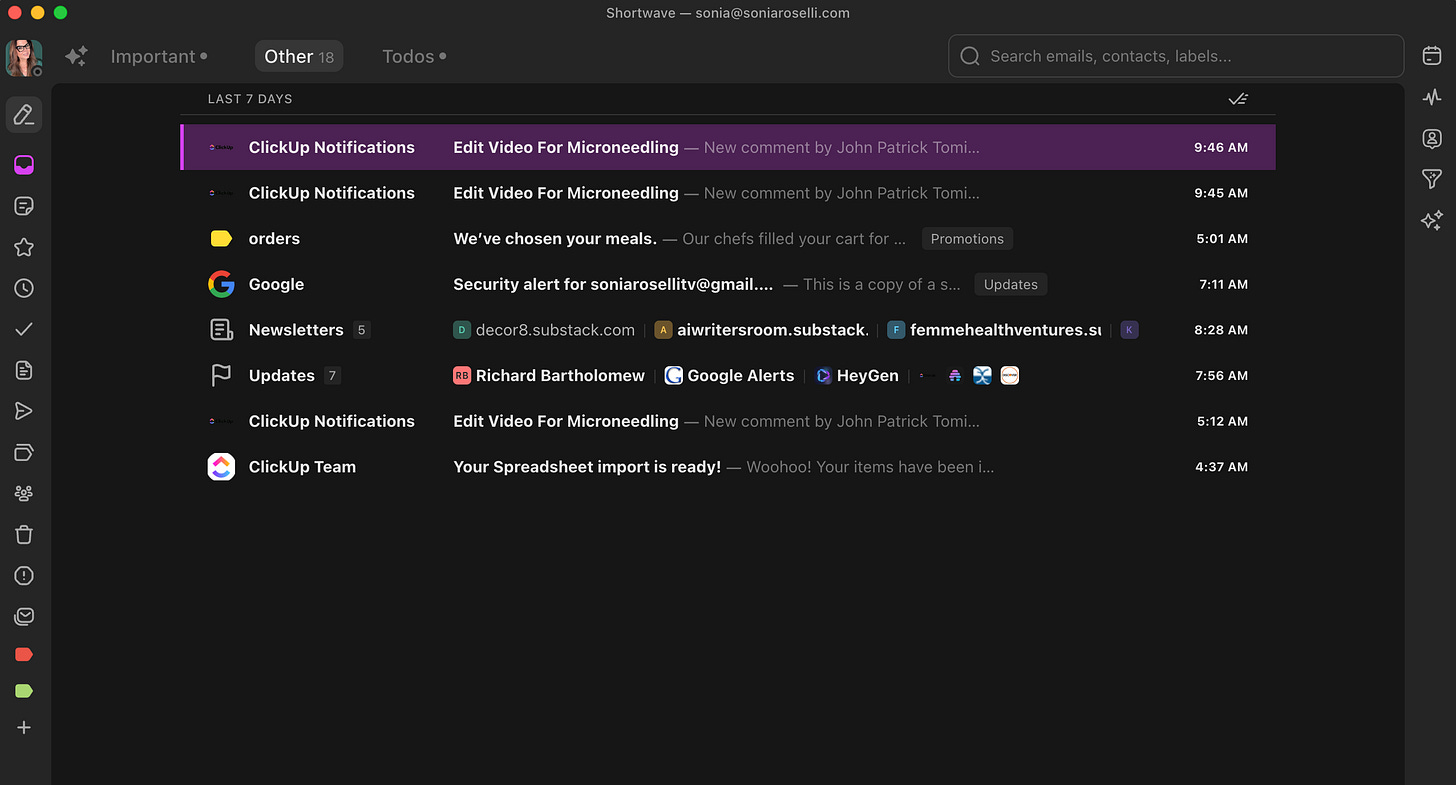
Task: Open the profile avatar at top left
Action: 24,58
